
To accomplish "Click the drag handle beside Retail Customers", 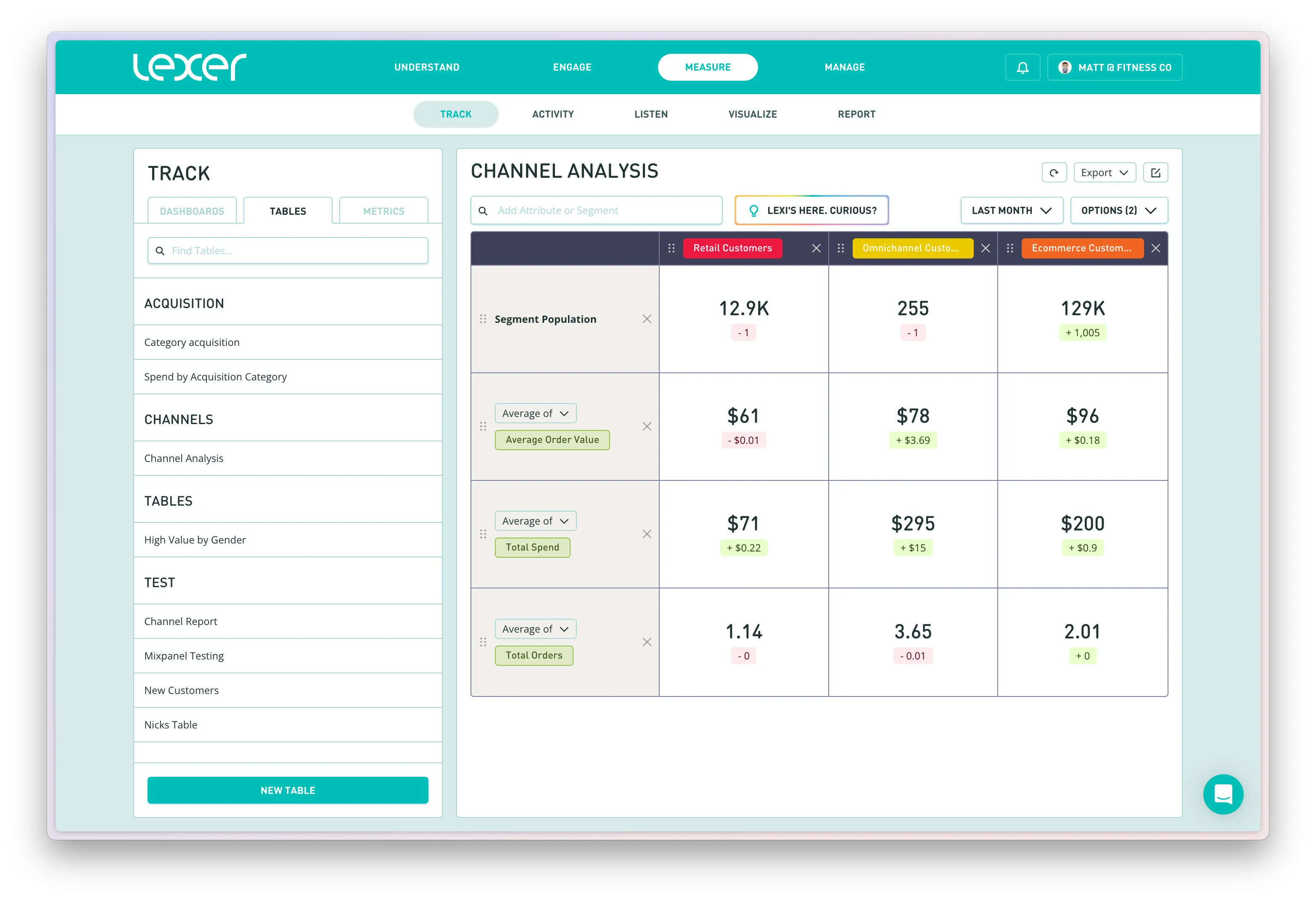I will [671, 248].
